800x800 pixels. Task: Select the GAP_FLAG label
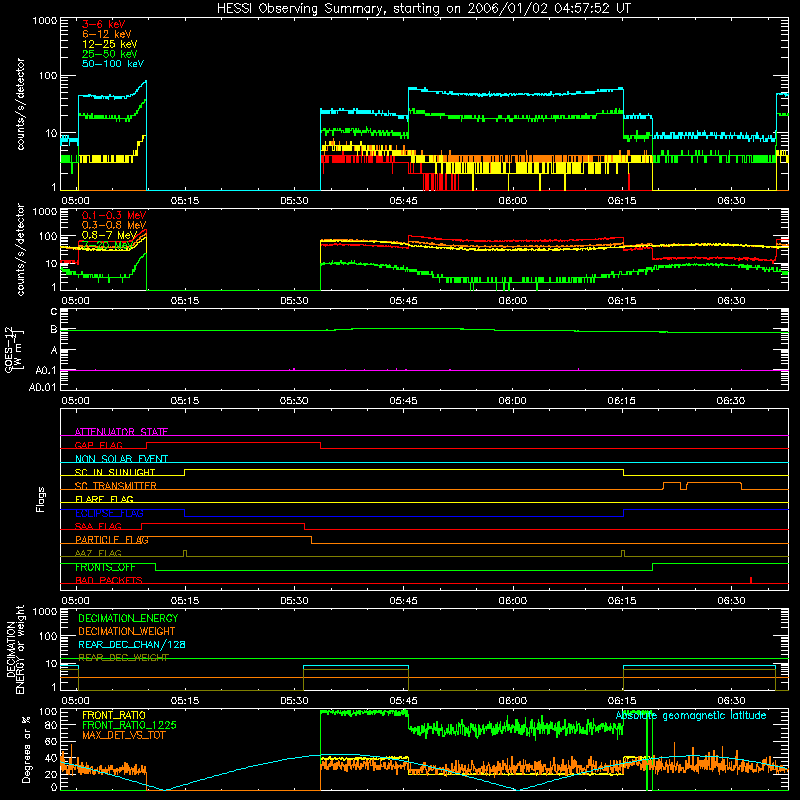98,445
